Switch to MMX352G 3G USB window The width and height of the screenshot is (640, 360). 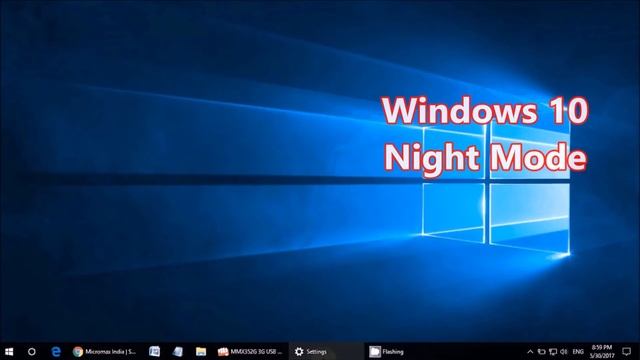tap(249, 351)
